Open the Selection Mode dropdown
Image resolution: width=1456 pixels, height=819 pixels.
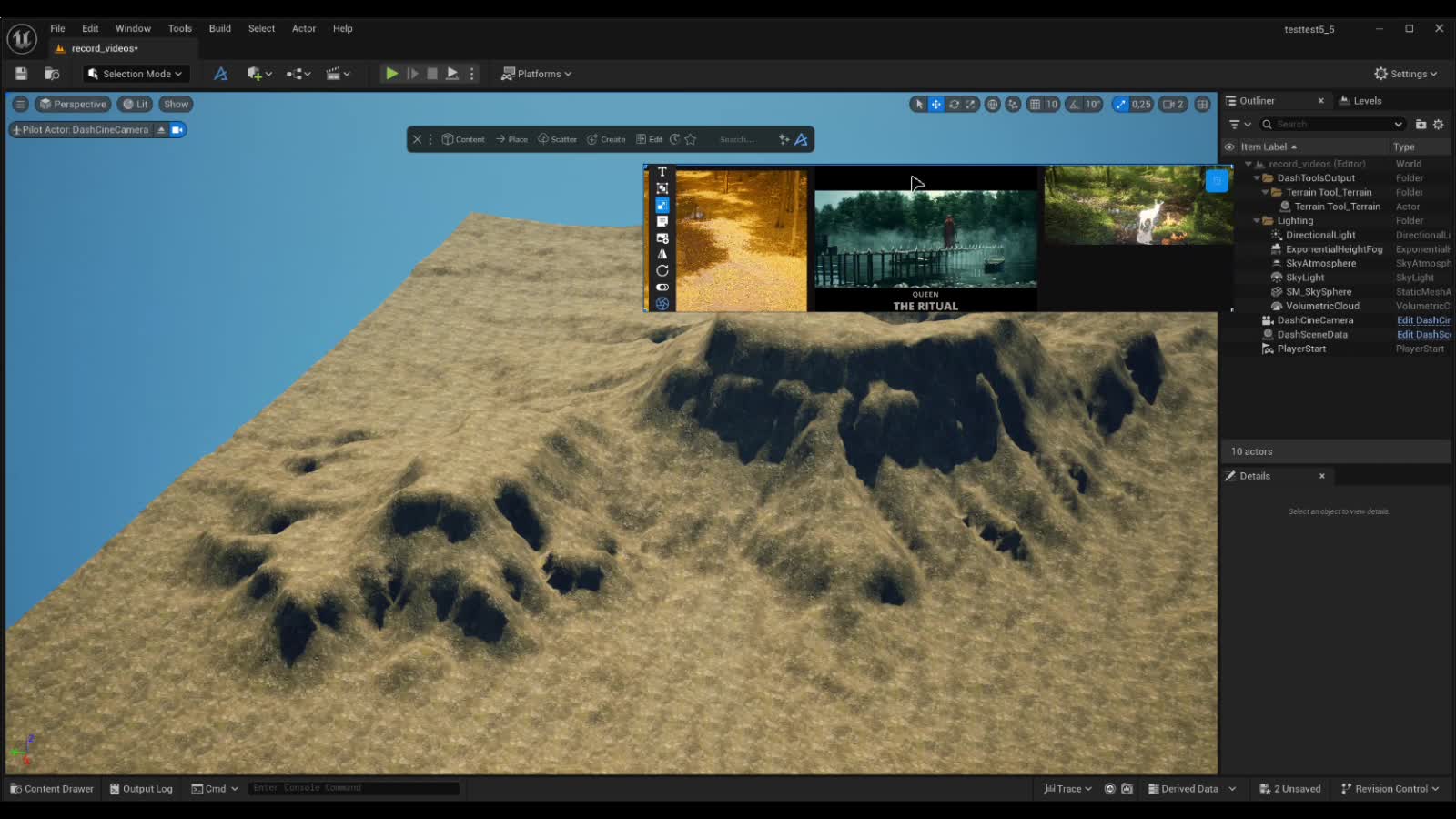click(135, 73)
